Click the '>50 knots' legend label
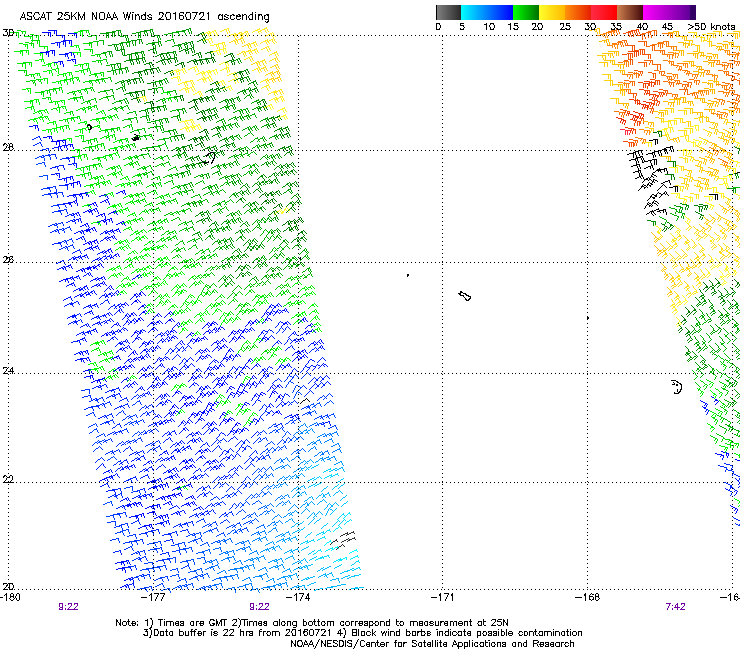 click(711, 26)
